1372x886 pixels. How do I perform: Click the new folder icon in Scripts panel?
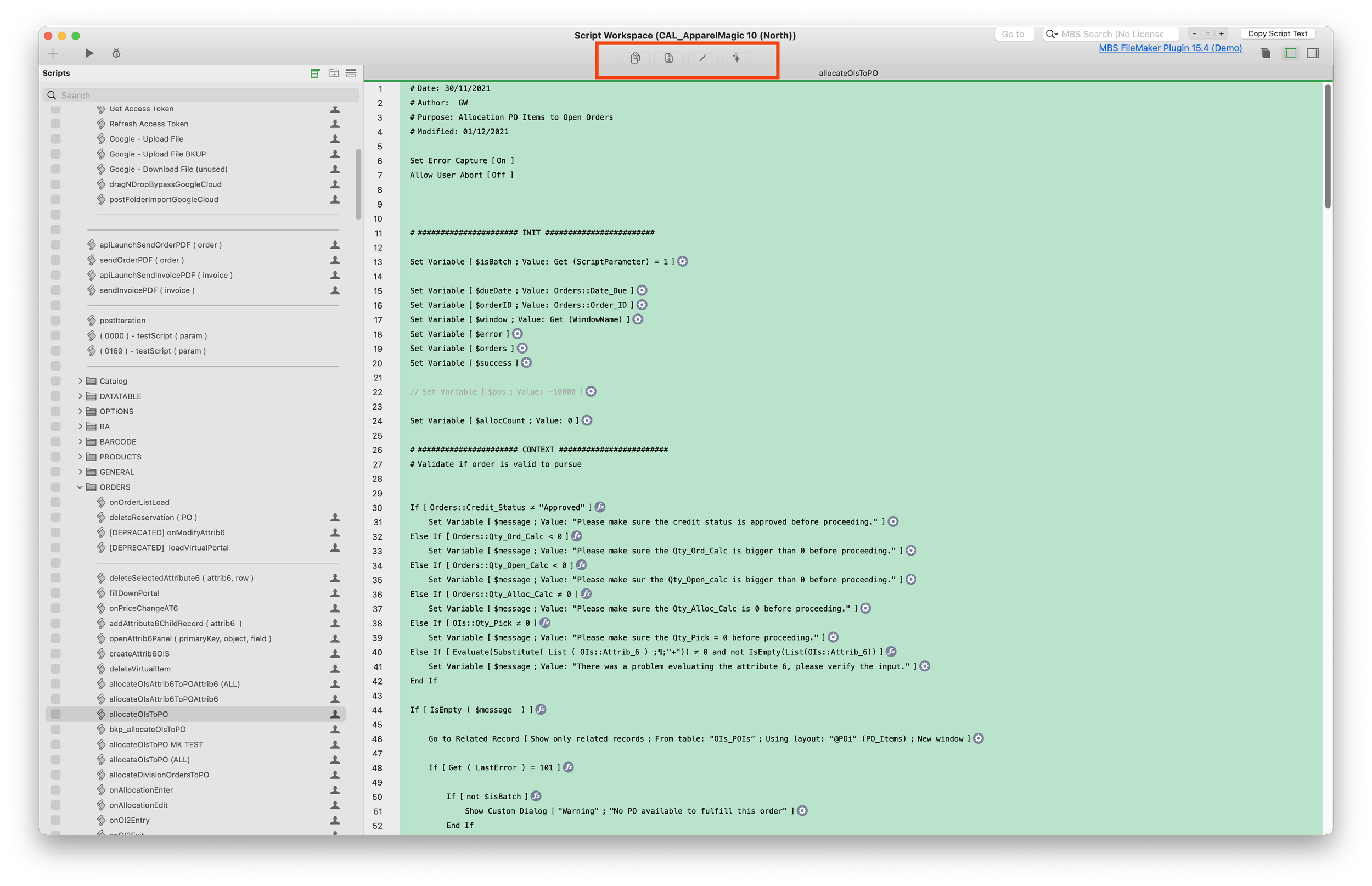coord(334,73)
